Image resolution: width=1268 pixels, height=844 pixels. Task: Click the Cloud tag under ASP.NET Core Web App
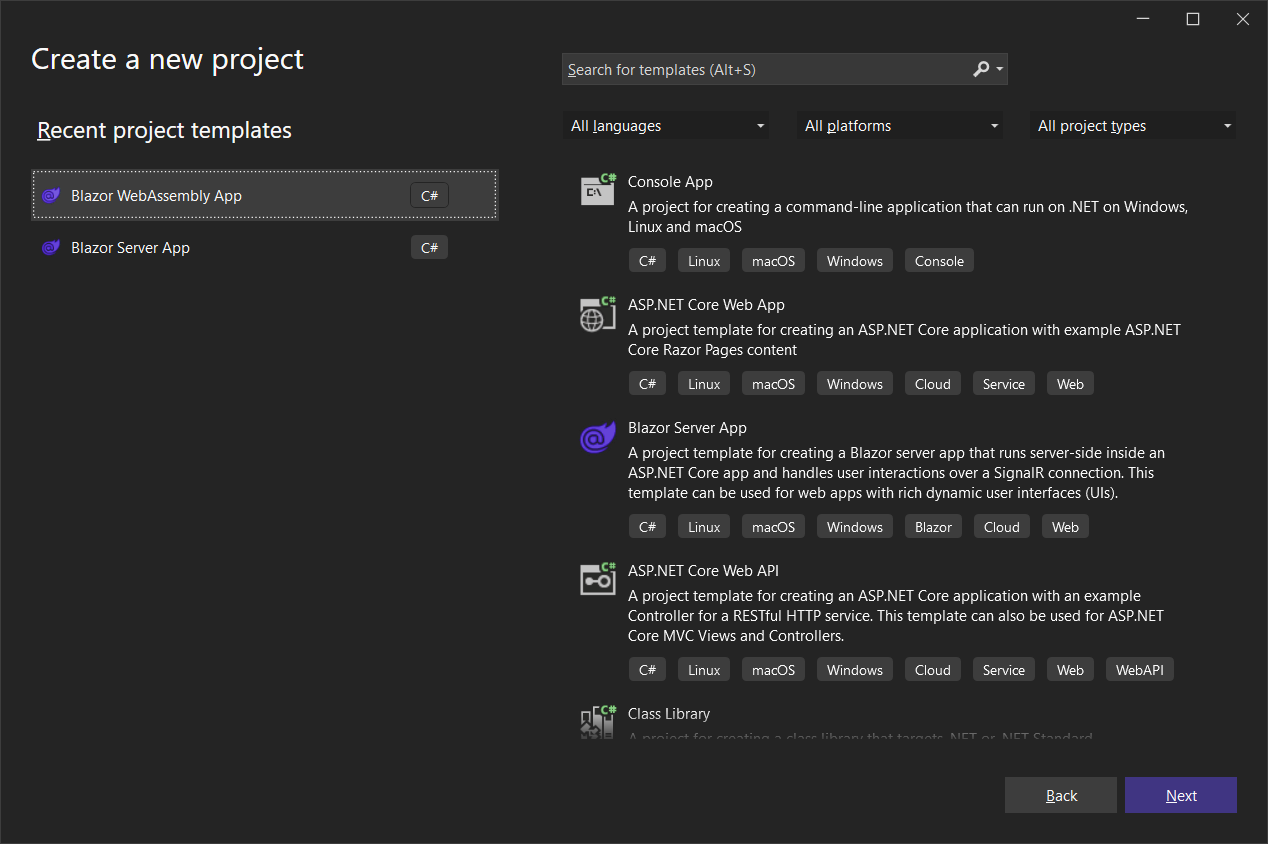pos(933,384)
